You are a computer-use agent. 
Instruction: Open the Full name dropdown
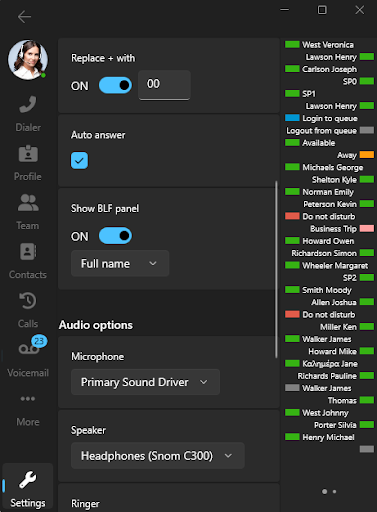coord(120,263)
